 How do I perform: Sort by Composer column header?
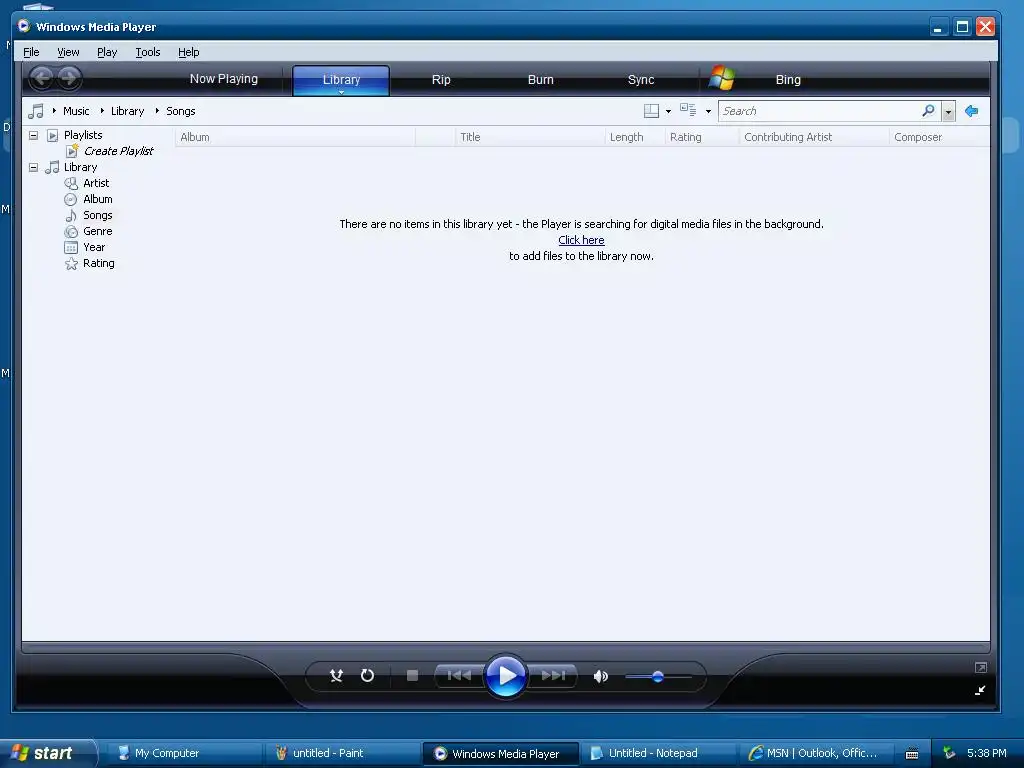pyautogui.click(x=940, y=137)
